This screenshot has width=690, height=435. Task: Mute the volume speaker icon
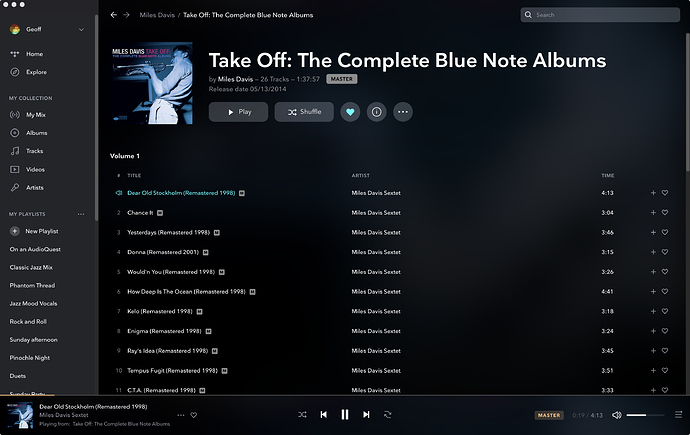pyautogui.click(x=617, y=415)
